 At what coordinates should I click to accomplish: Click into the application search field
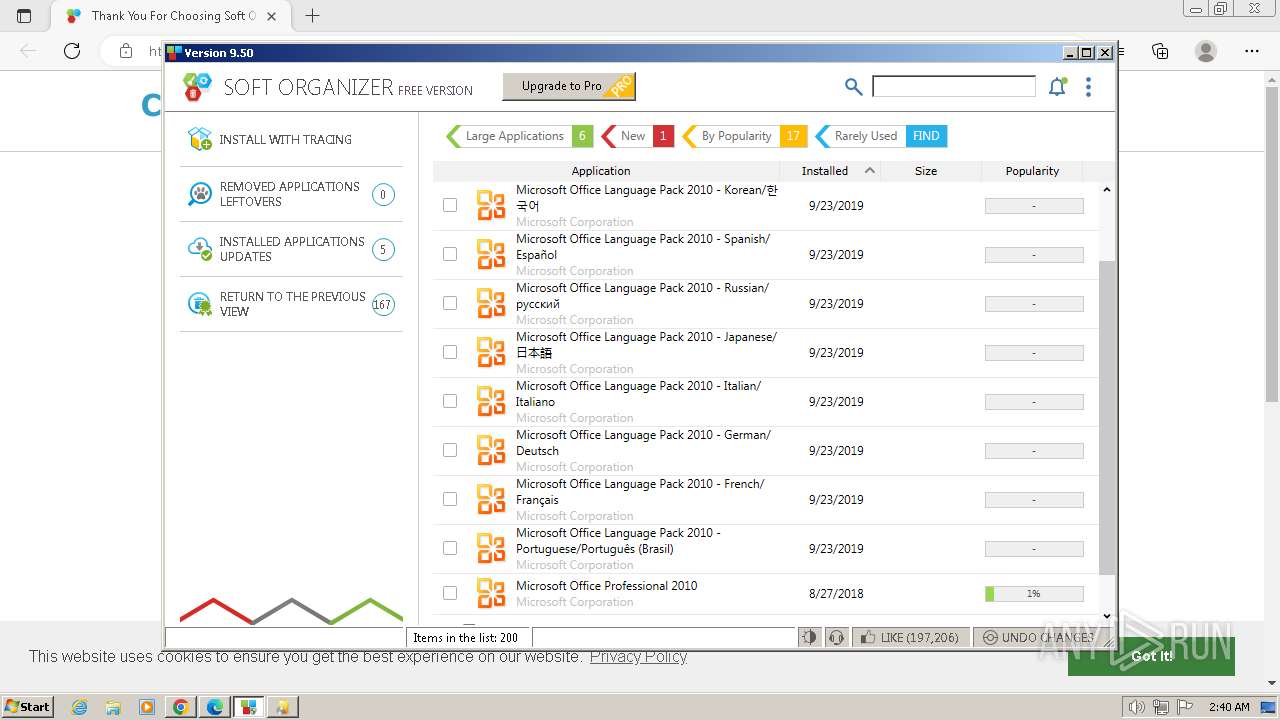click(x=954, y=87)
